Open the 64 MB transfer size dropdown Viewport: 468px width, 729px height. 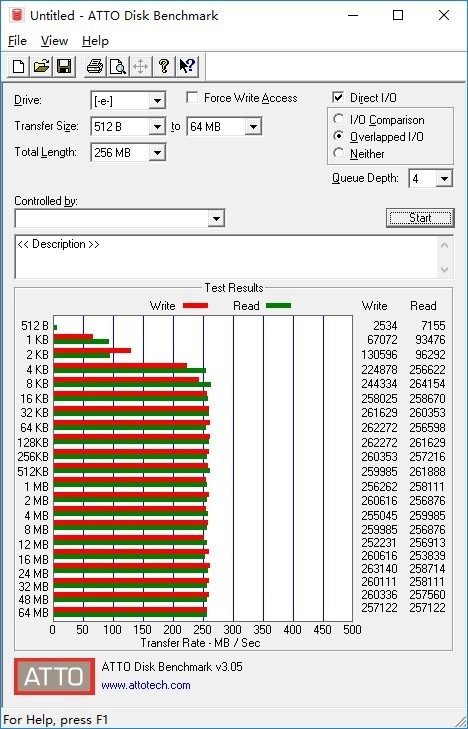pyautogui.click(x=253, y=126)
